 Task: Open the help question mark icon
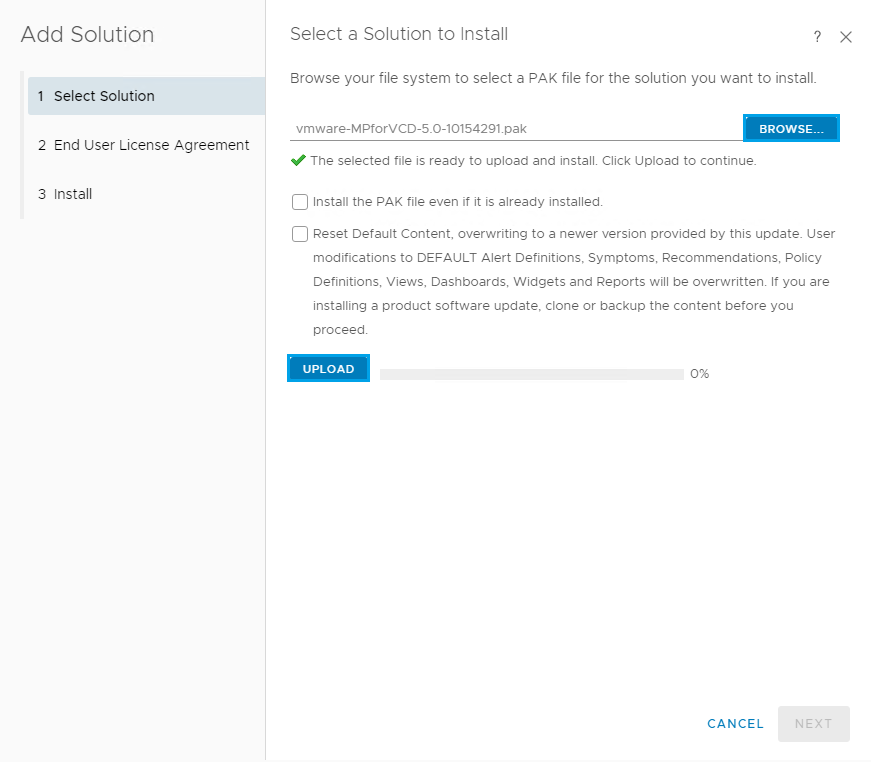817,37
